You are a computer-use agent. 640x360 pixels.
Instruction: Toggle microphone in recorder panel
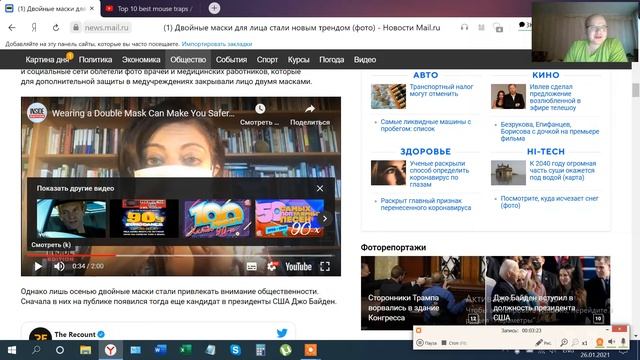[x=623, y=342]
